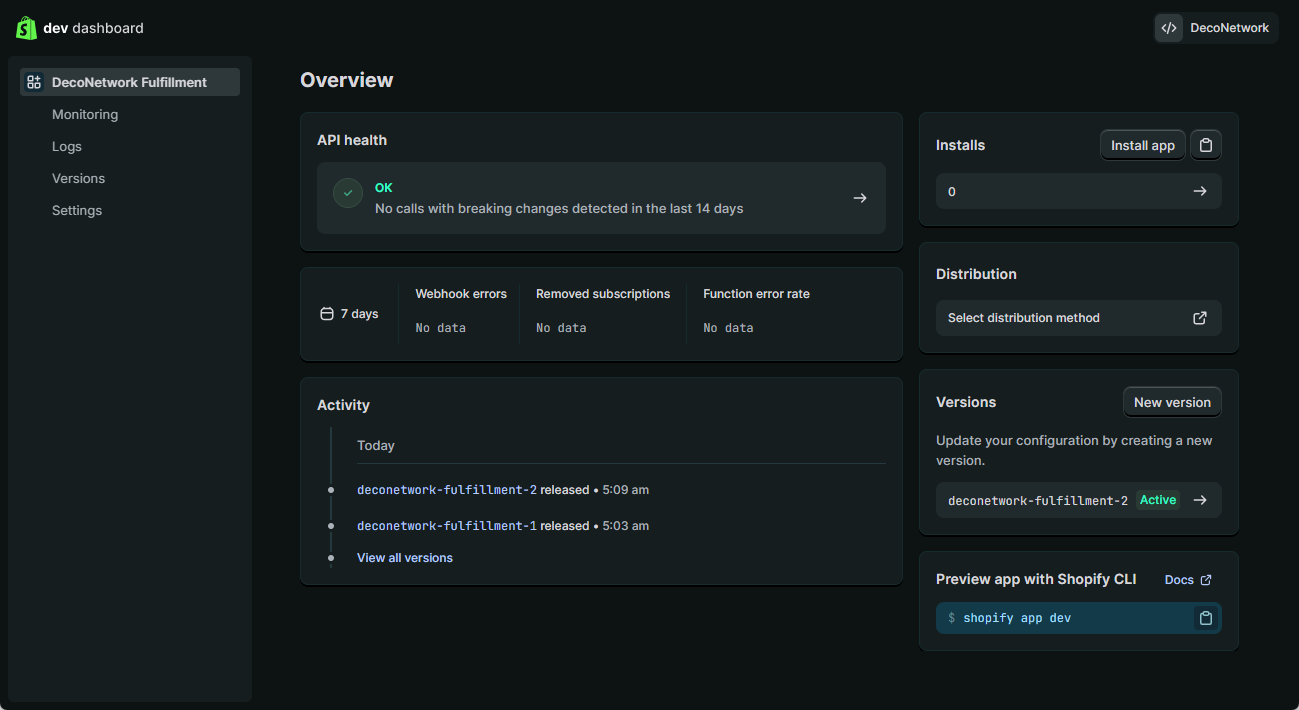This screenshot has width=1299, height=710.
Task: Open active version arrow
Action: (1200, 500)
